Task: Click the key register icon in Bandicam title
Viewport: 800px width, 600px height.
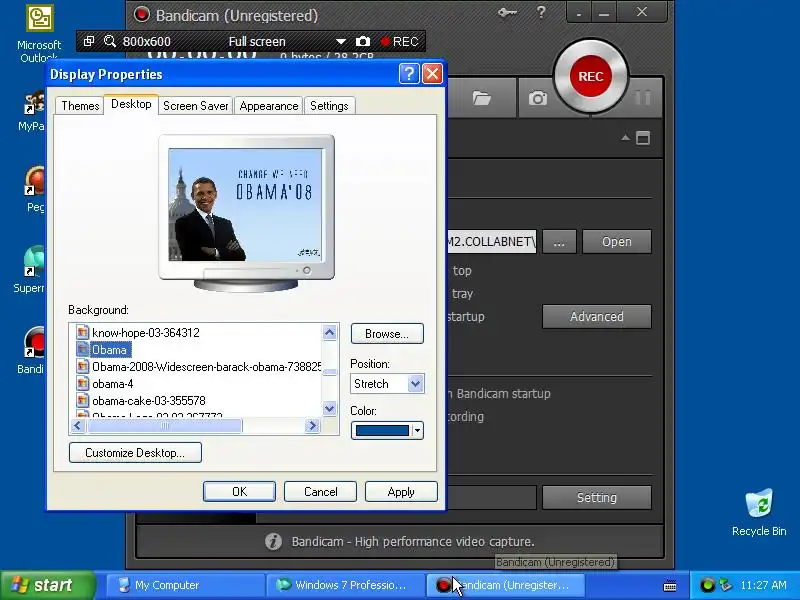Action: pos(507,13)
